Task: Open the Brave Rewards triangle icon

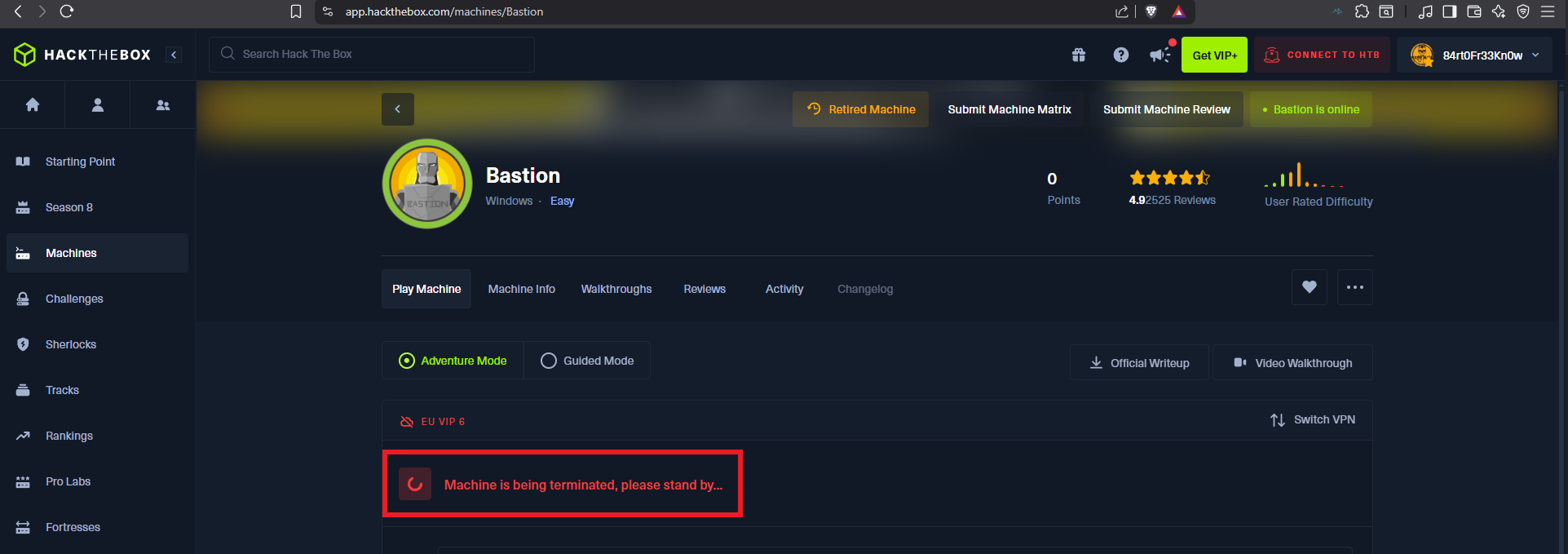Action: 1179,11
